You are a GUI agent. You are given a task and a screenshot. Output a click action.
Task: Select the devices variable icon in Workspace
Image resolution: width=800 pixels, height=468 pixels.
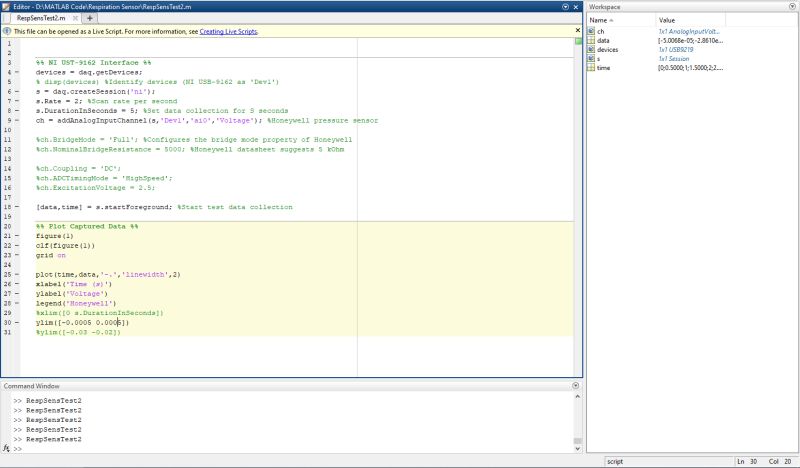(591, 50)
